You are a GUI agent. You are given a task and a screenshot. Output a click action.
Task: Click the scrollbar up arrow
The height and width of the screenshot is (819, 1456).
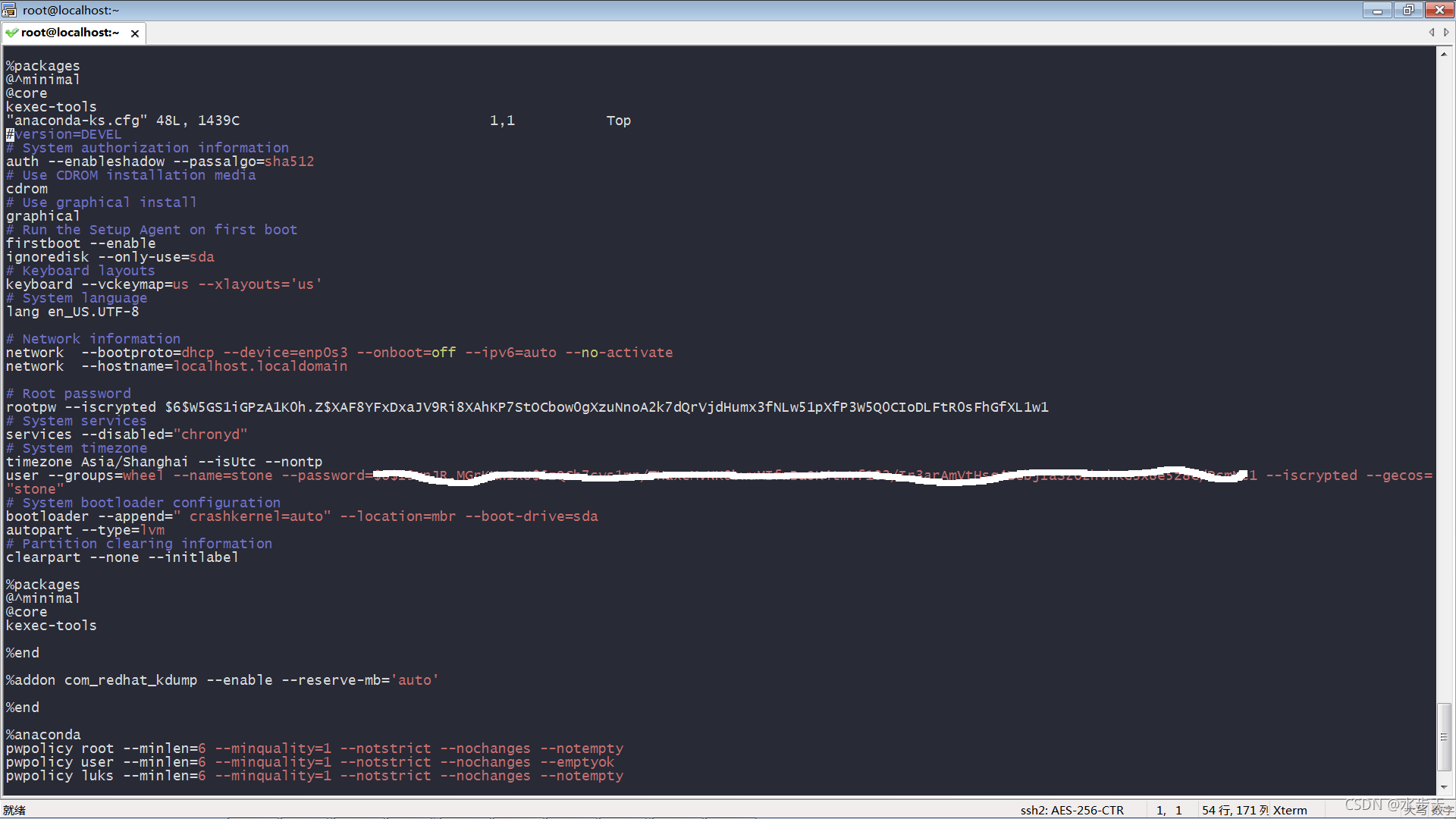[1444, 54]
